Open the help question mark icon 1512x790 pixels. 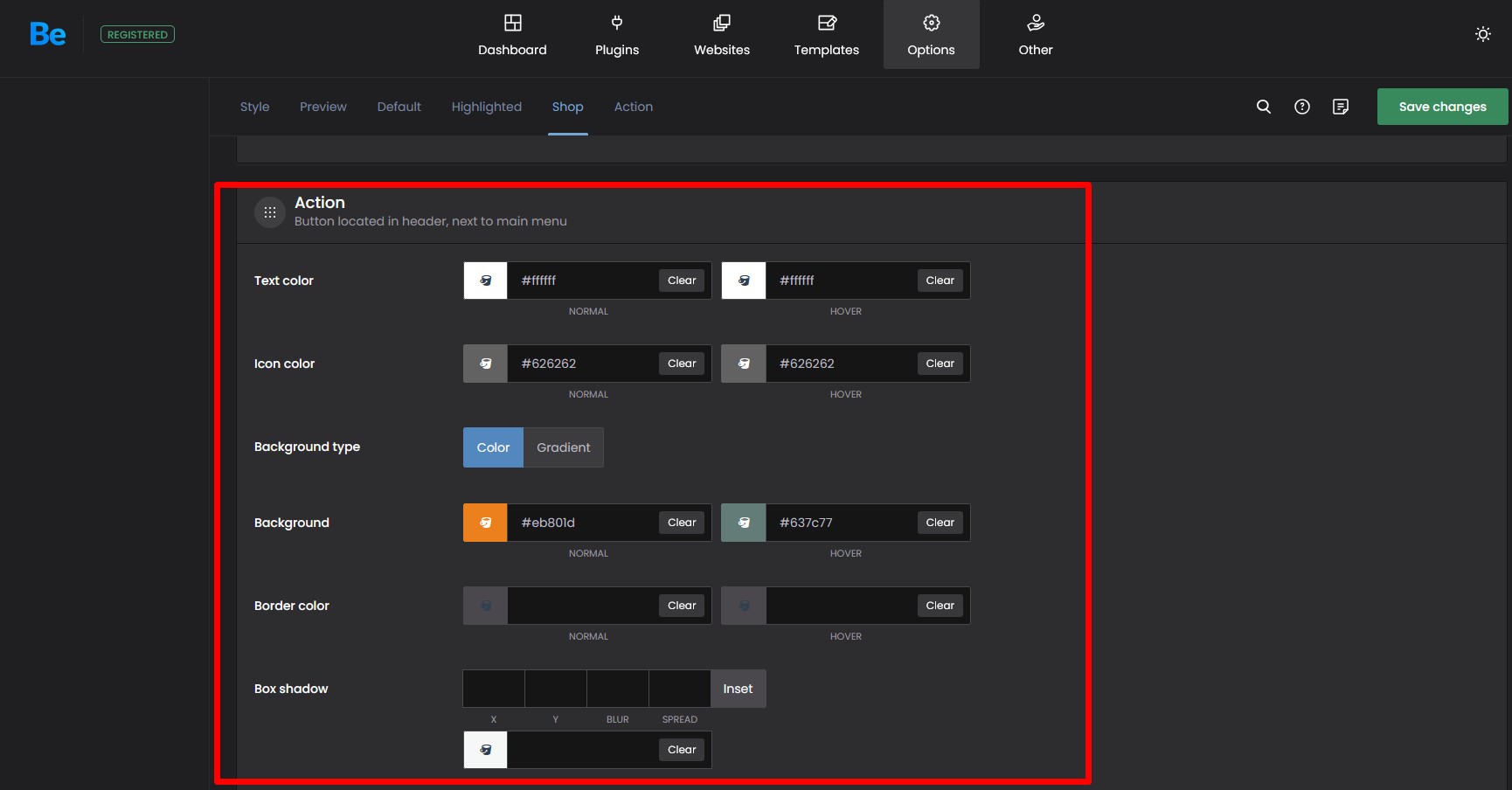pyautogui.click(x=1301, y=107)
